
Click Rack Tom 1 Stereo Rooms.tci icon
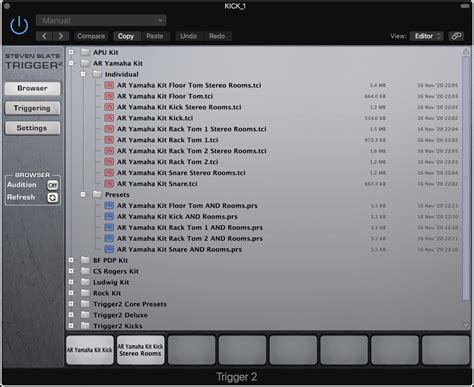click(x=109, y=129)
